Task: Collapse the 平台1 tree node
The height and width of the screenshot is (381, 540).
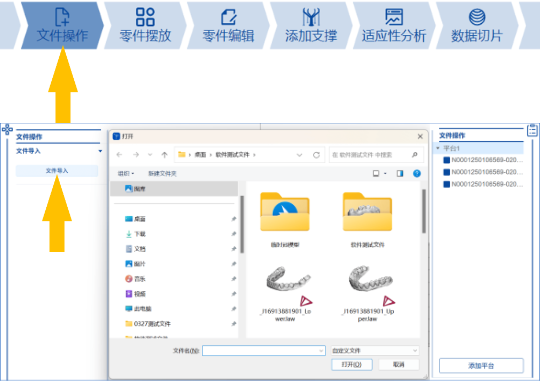Action: [x=438, y=148]
